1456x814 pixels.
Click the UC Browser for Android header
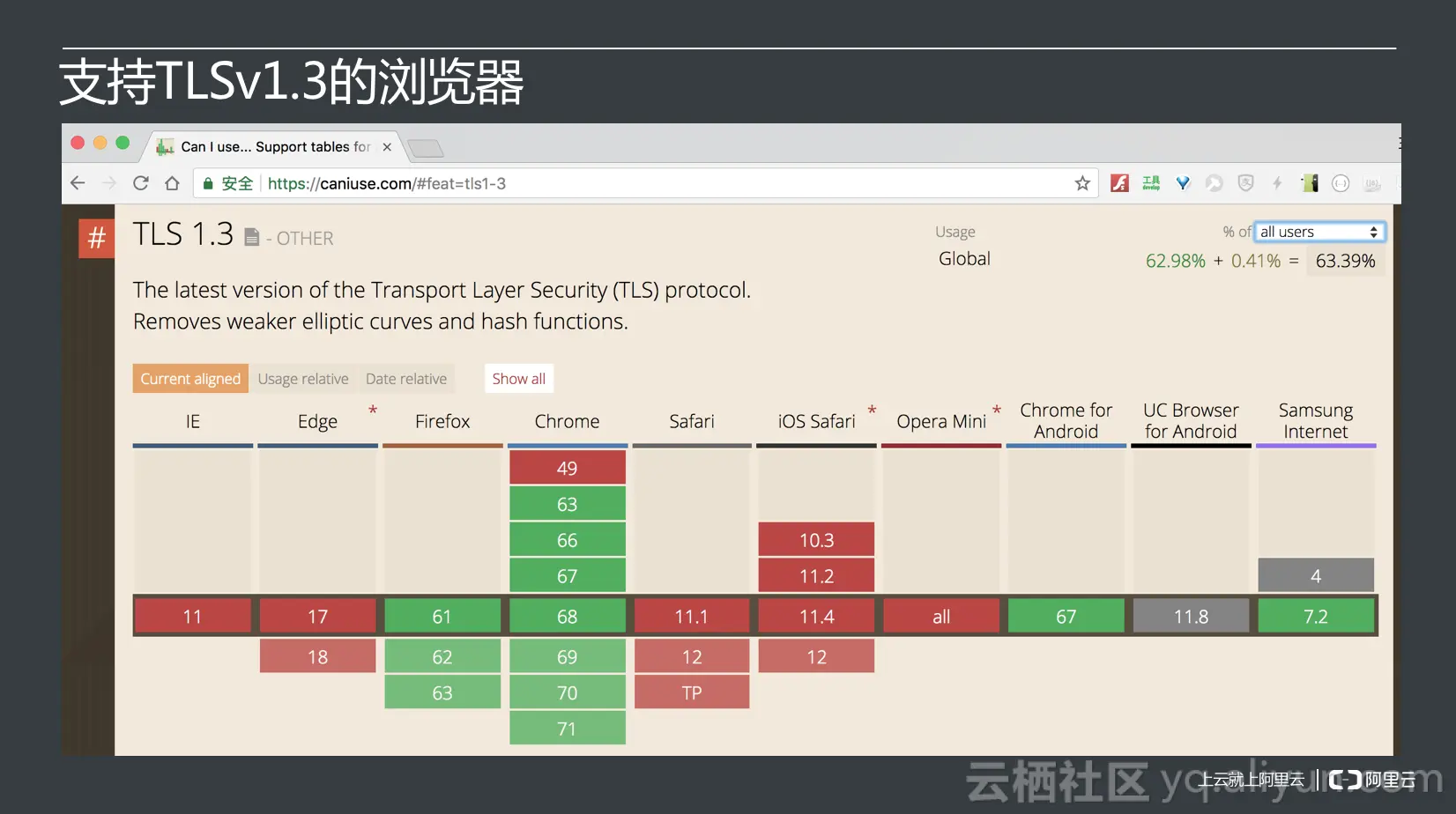point(1191,421)
